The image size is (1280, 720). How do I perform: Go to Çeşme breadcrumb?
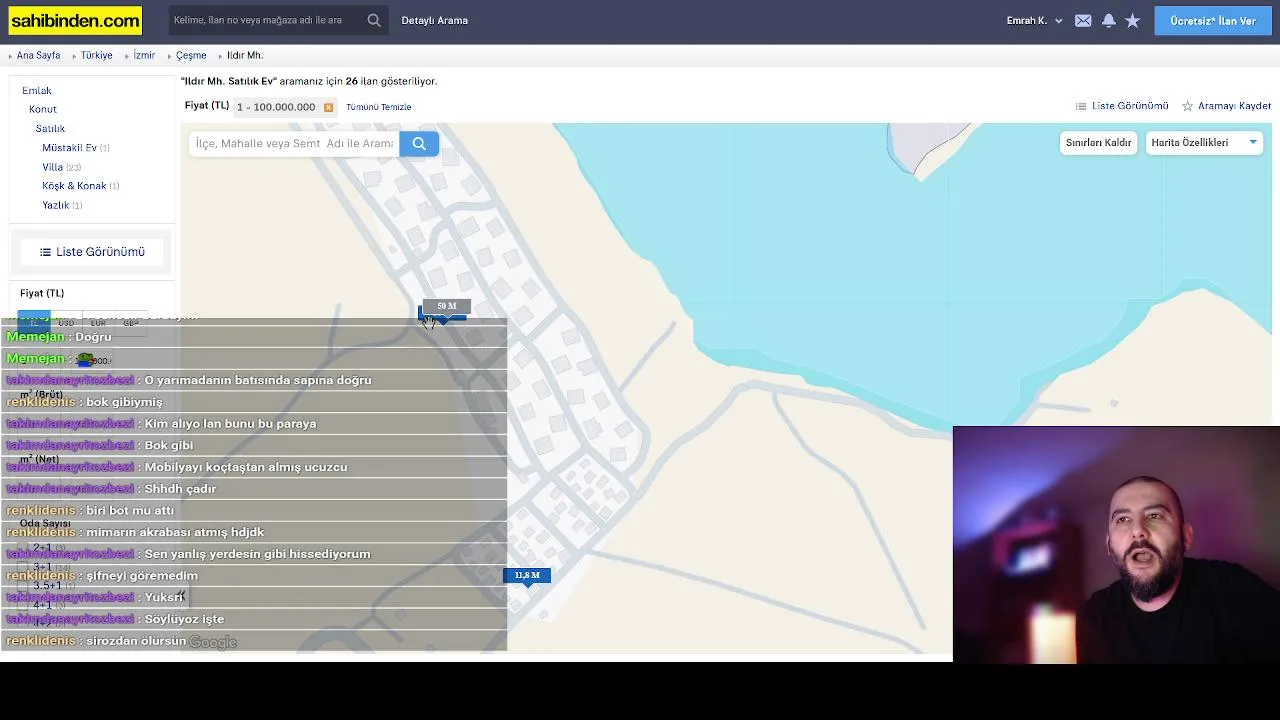[191, 56]
